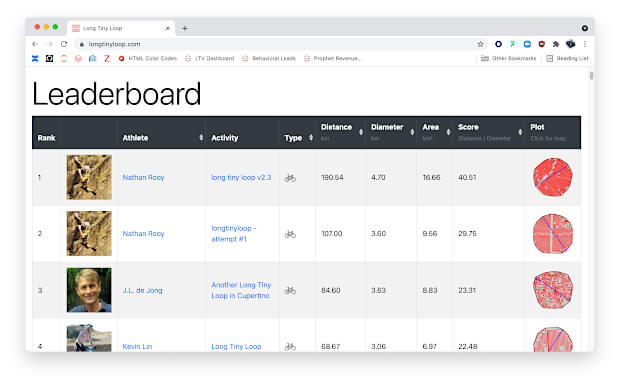Sort table by Distance column arrows

point(361,132)
